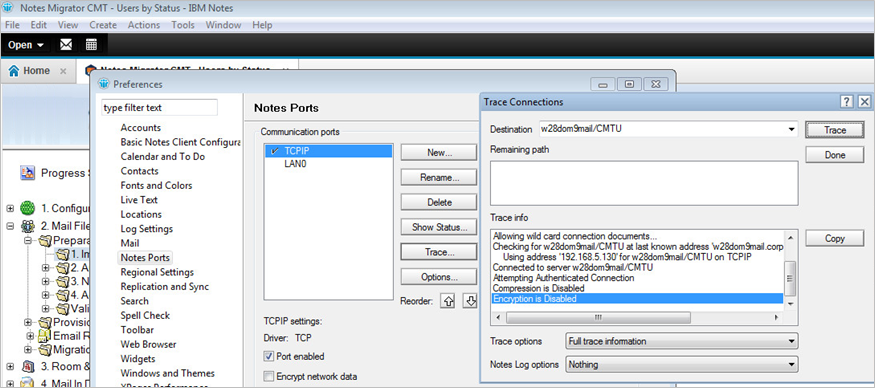Select Fonts and Colors preference
The height and width of the screenshot is (388, 875).
point(156,185)
